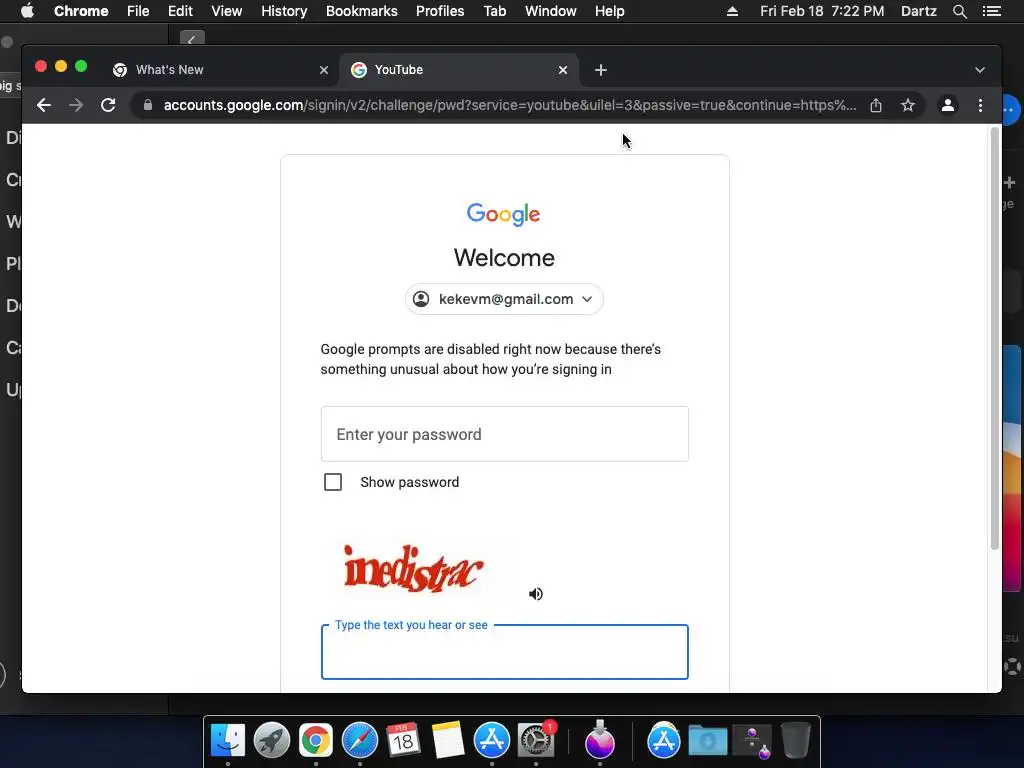The width and height of the screenshot is (1024, 768).
Task: Open the Chrome profile avatar icon
Action: coord(948,105)
